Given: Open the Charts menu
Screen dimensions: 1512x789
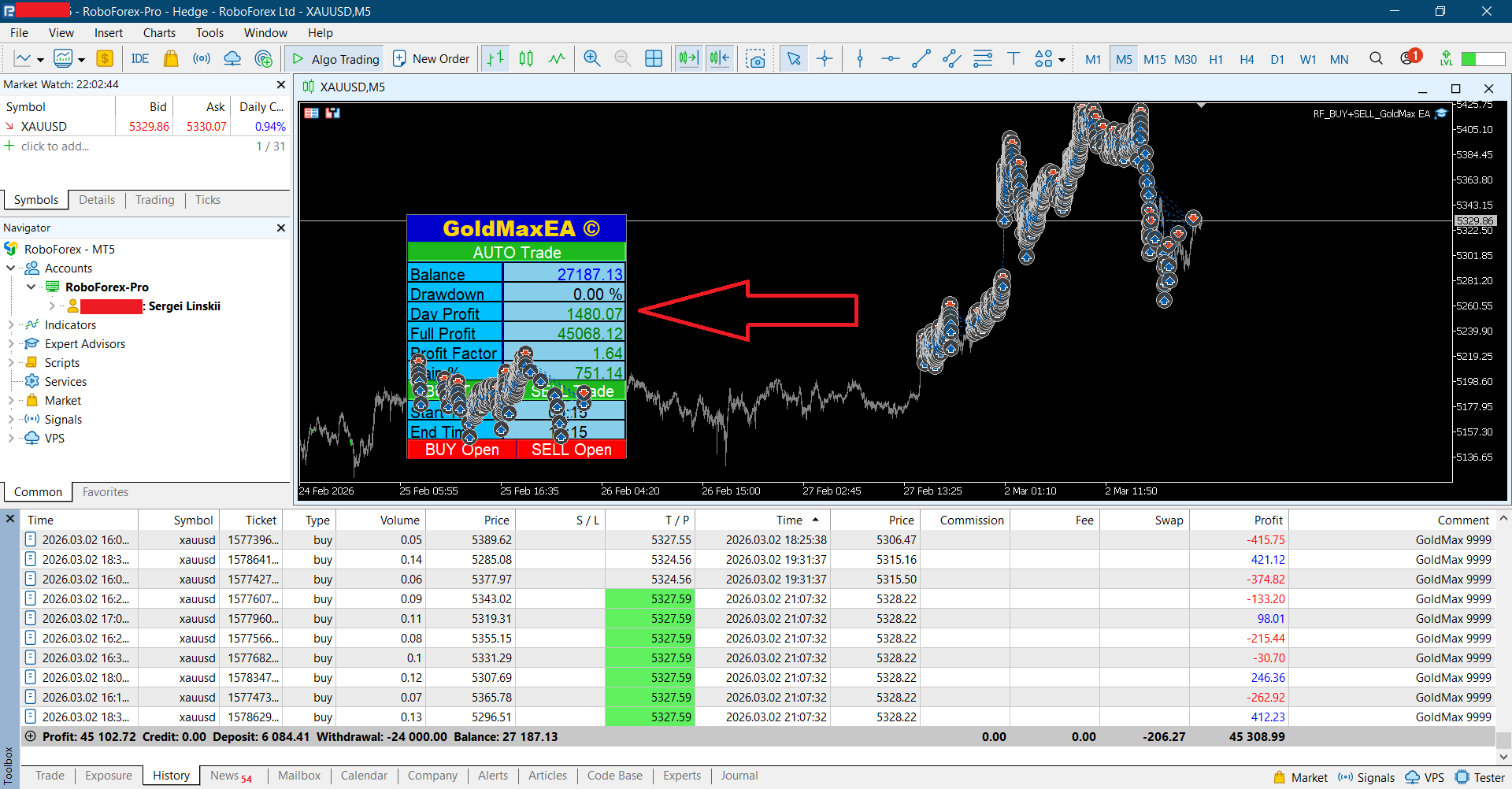Looking at the screenshot, I should pos(159,32).
